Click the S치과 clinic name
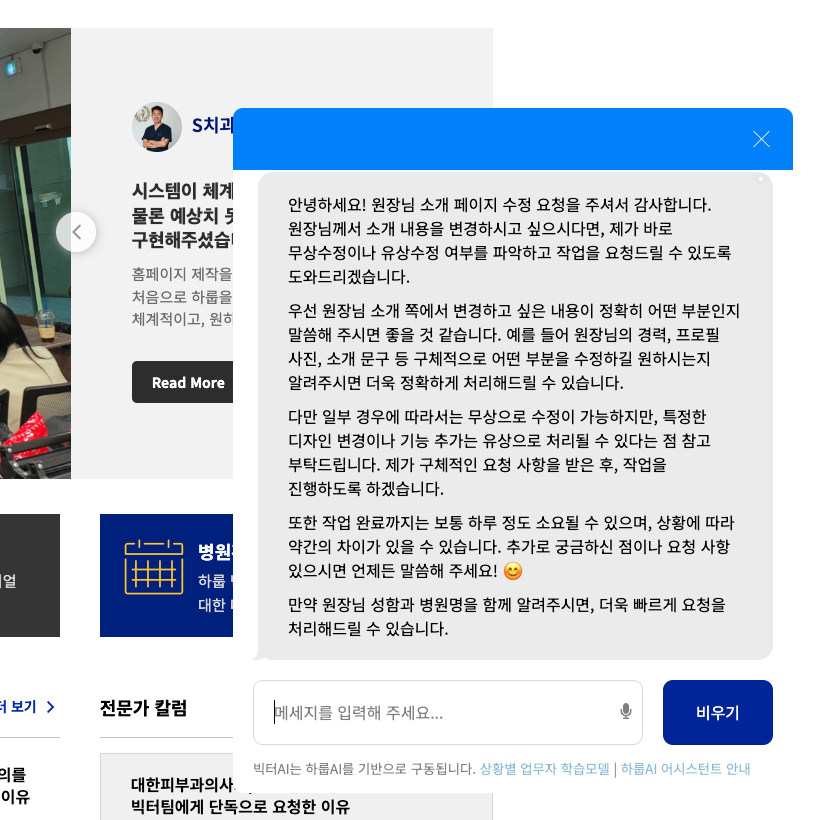The height and width of the screenshot is (820, 820). tap(212, 125)
